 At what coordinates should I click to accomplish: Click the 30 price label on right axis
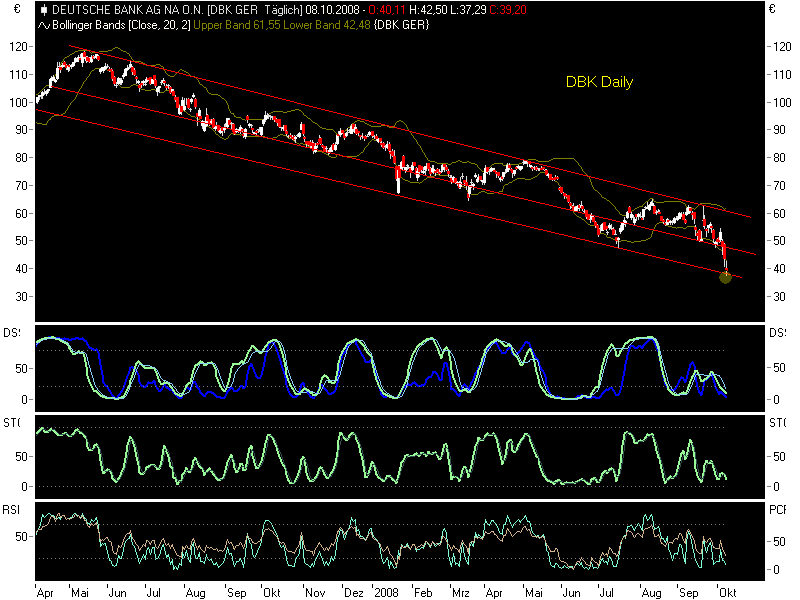pos(780,296)
